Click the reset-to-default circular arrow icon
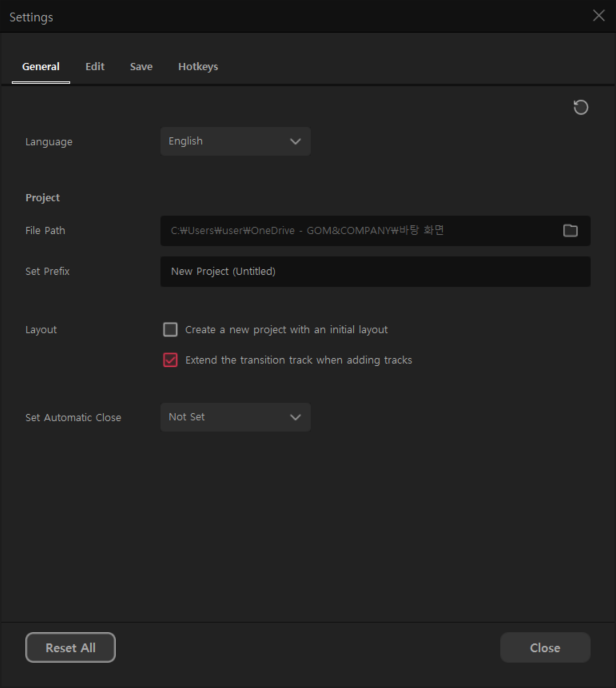The width and height of the screenshot is (616, 688). coord(580,107)
